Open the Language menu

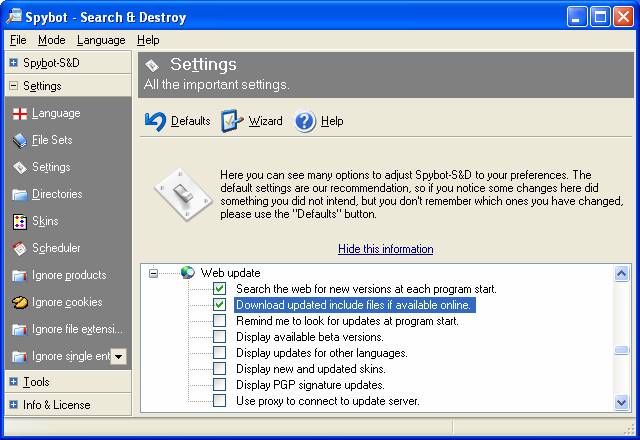(x=101, y=40)
